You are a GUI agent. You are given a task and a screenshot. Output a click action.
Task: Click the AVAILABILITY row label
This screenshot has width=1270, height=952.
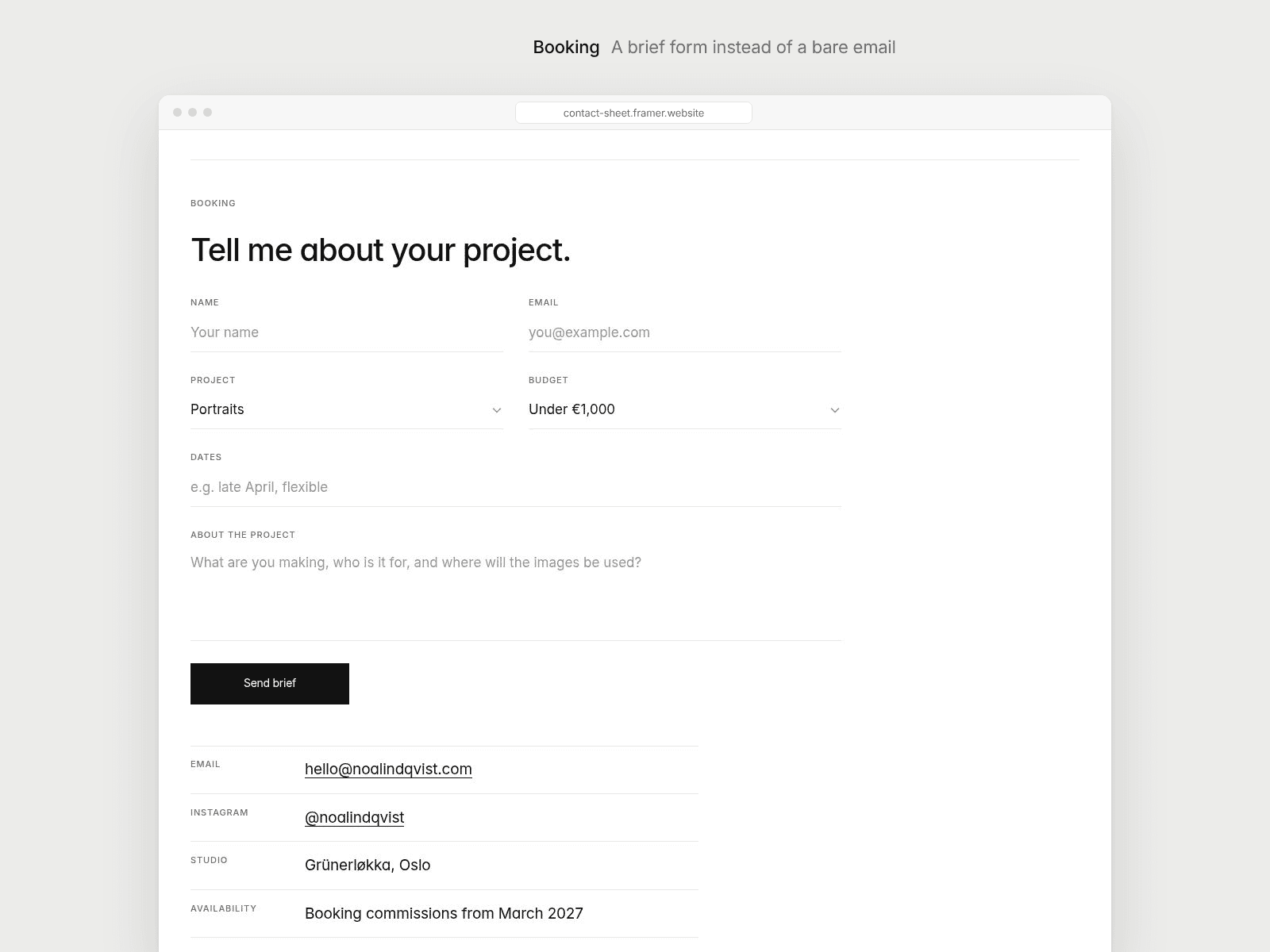pyautogui.click(x=223, y=908)
